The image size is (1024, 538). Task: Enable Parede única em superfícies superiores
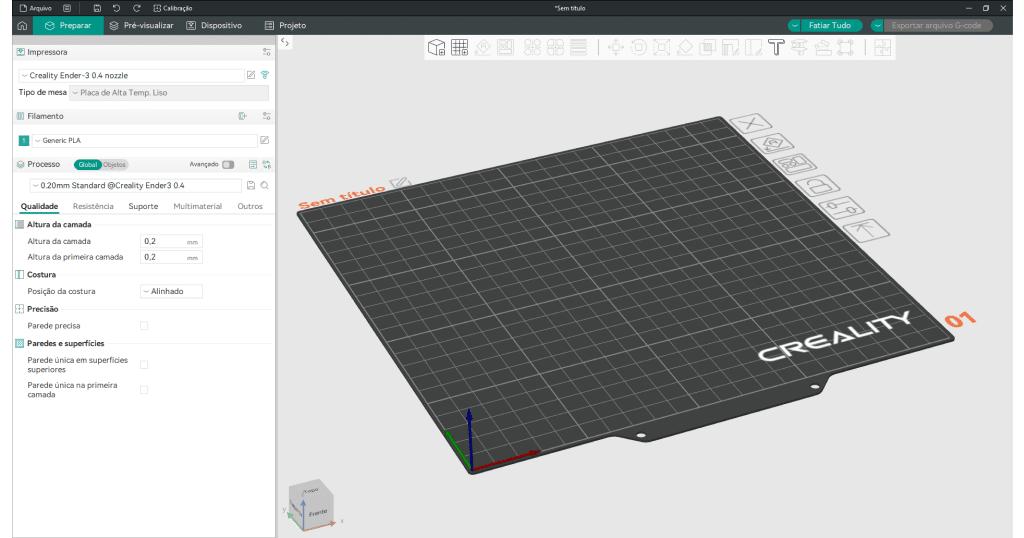(x=144, y=365)
